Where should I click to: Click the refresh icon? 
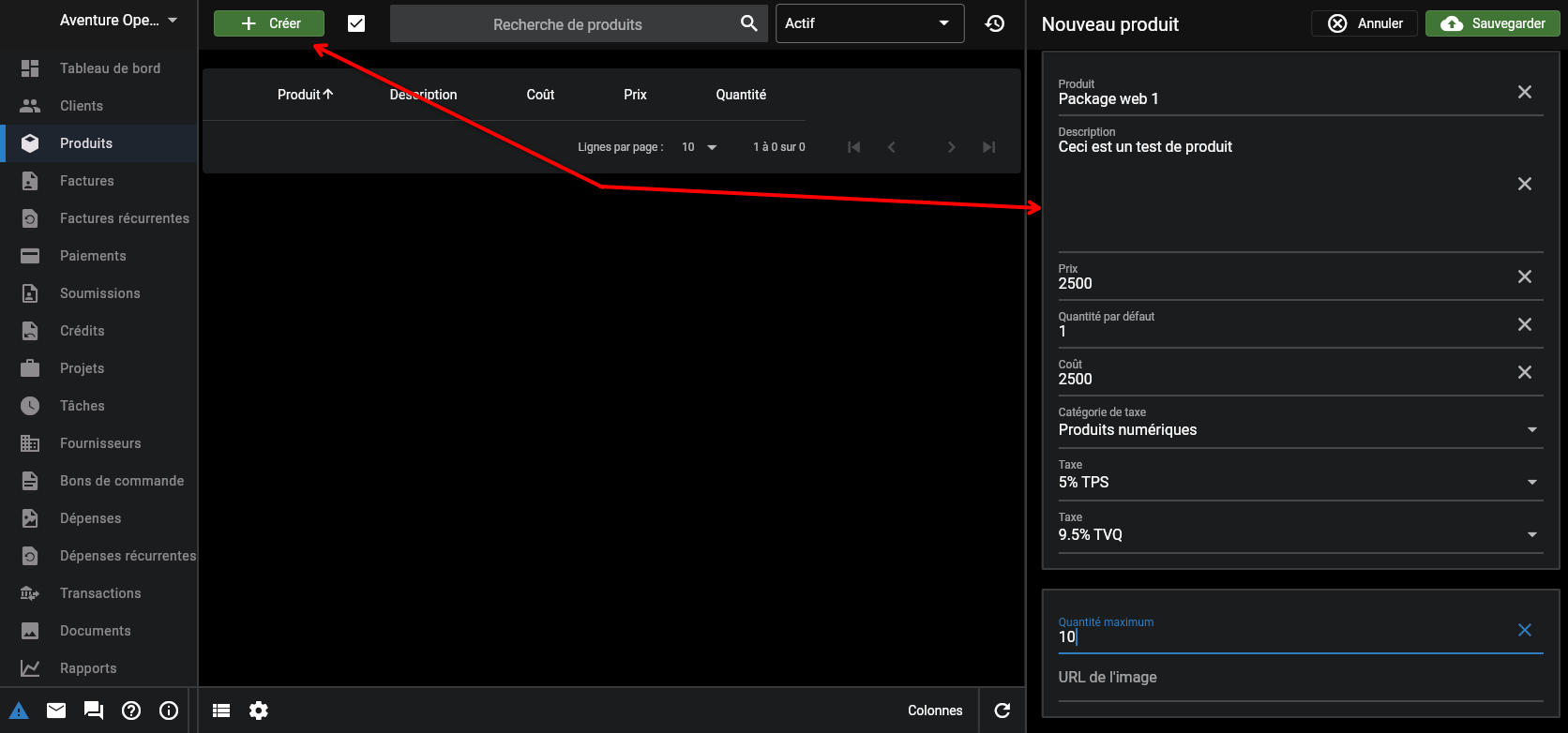(1003, 711)
